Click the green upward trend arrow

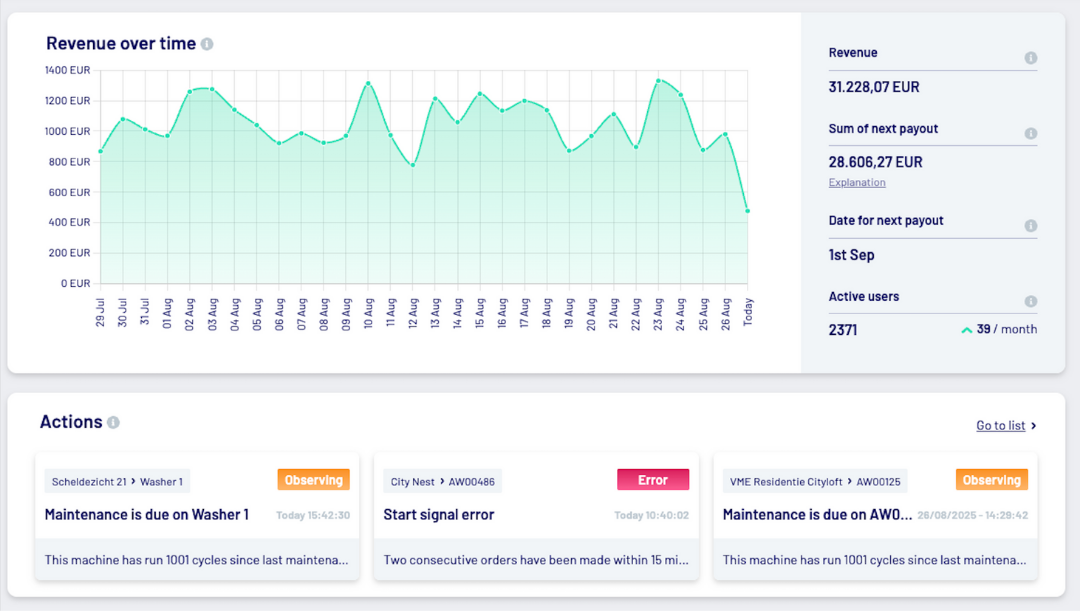tap(967, 329)
